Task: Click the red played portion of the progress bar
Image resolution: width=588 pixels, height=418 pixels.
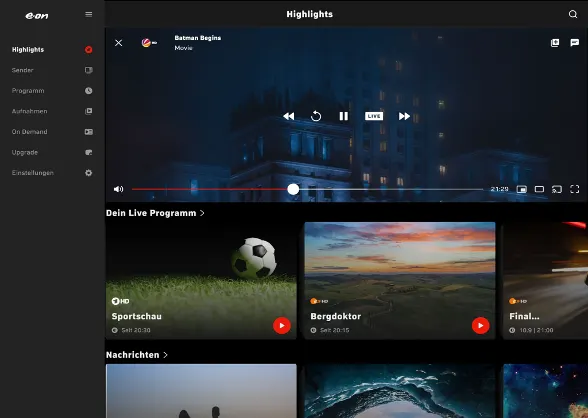Action: (210, 189)
